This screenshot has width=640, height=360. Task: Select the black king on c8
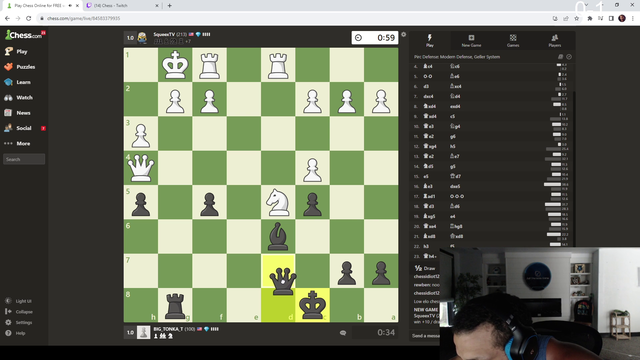pos(312,305)
